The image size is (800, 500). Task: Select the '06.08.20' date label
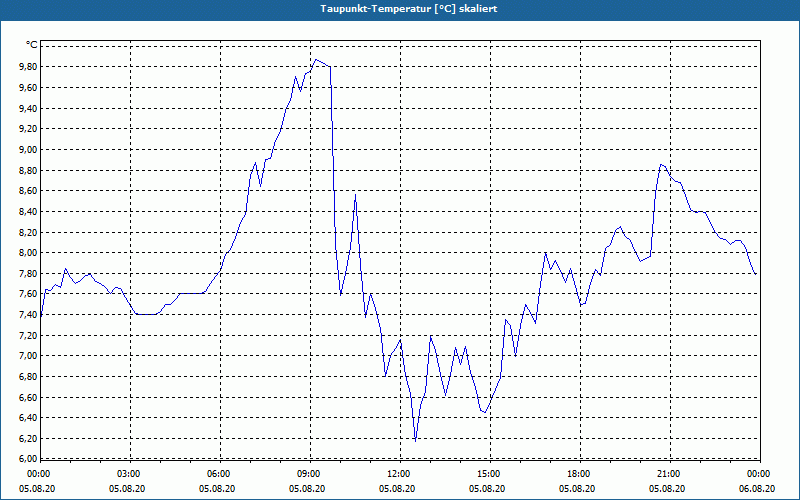pyautogui.click(x=758, y=489)
